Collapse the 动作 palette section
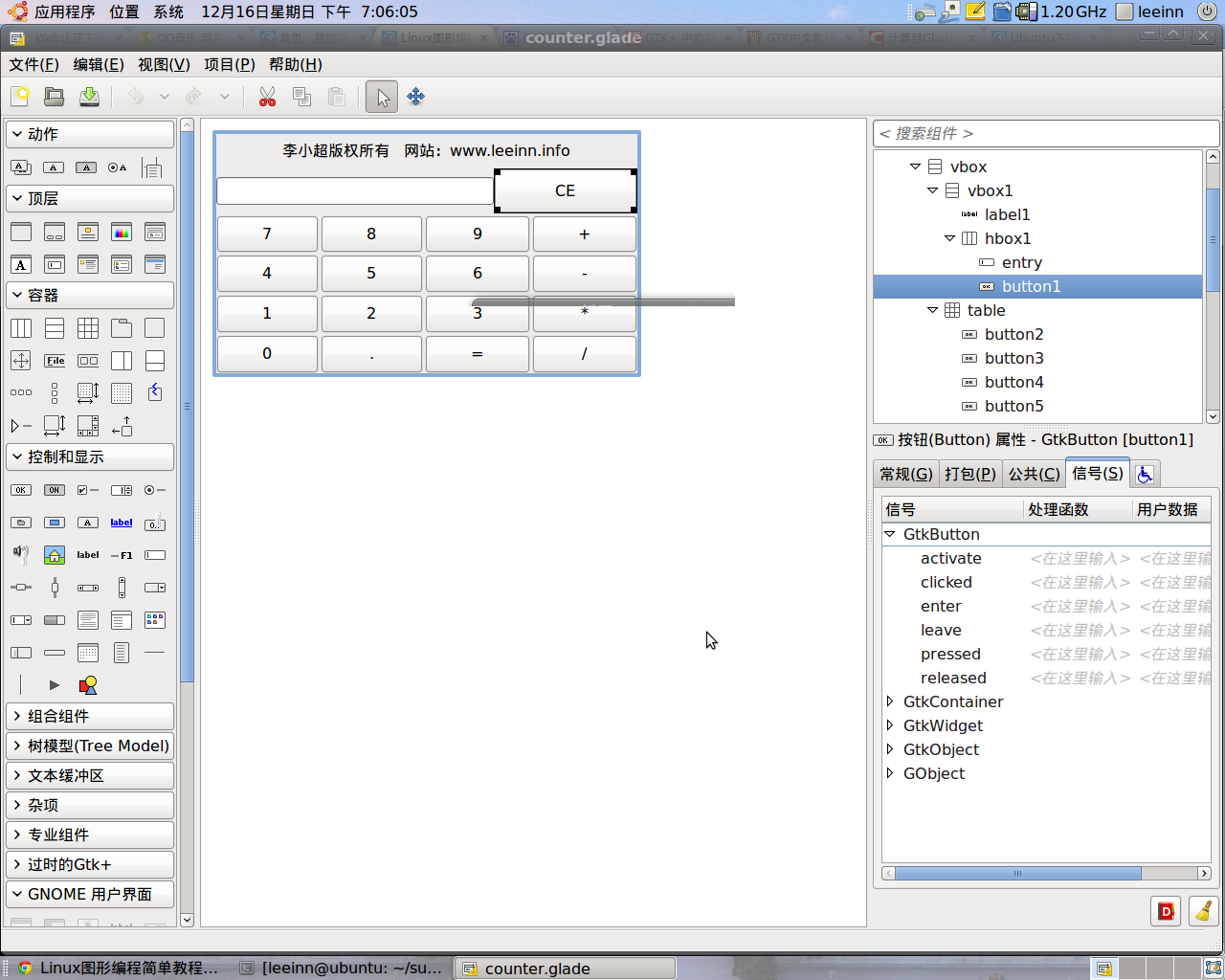This screenshot has height=980, width=1225. (90, 134)
